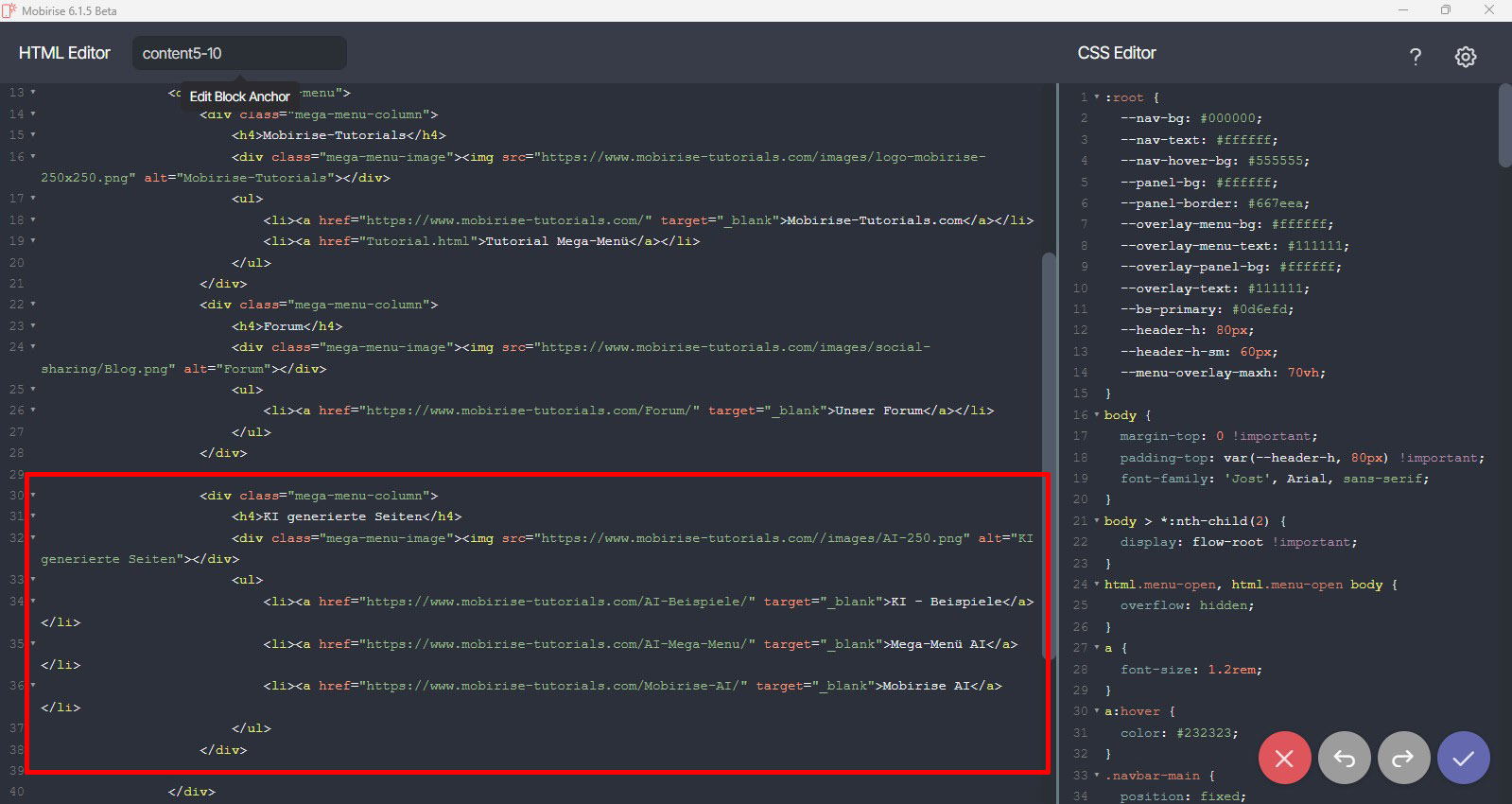Collapse the a:hover rule at CSS line 30
The image size is (1512, 804).
coord(1097,711)
